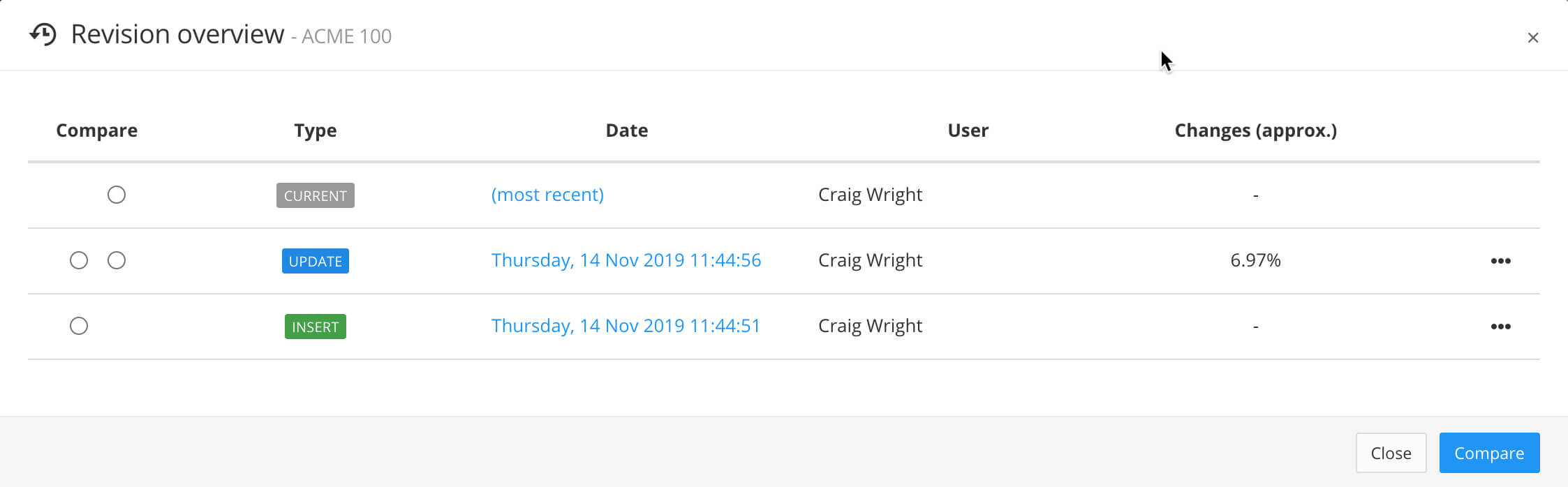Open the three-dot menu for INSERT revision
1568x487 pixels.
1500,327
